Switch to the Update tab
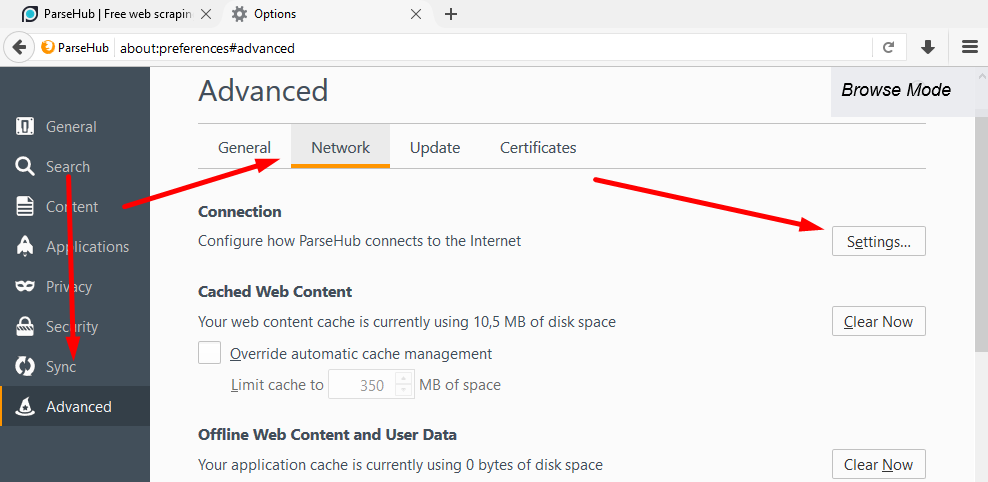988x482 pixels. click(x=435, y=147)
